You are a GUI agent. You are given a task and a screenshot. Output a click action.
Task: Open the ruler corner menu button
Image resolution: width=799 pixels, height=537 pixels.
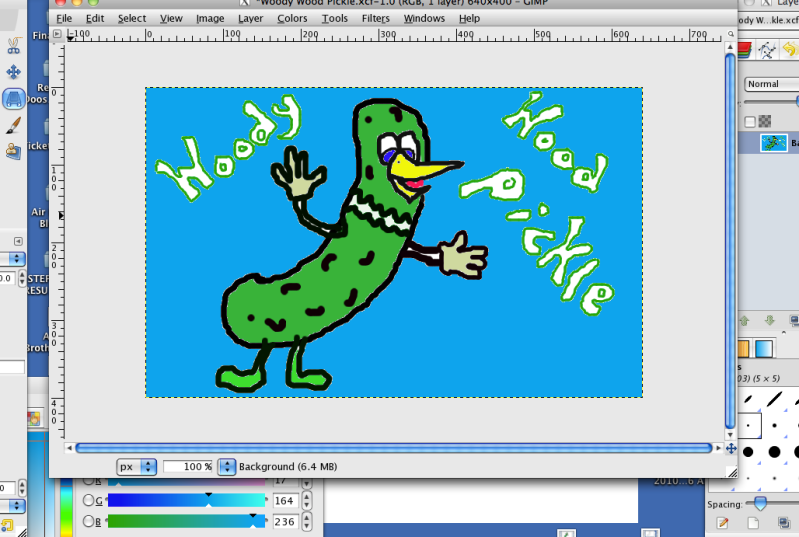[57, 34]
